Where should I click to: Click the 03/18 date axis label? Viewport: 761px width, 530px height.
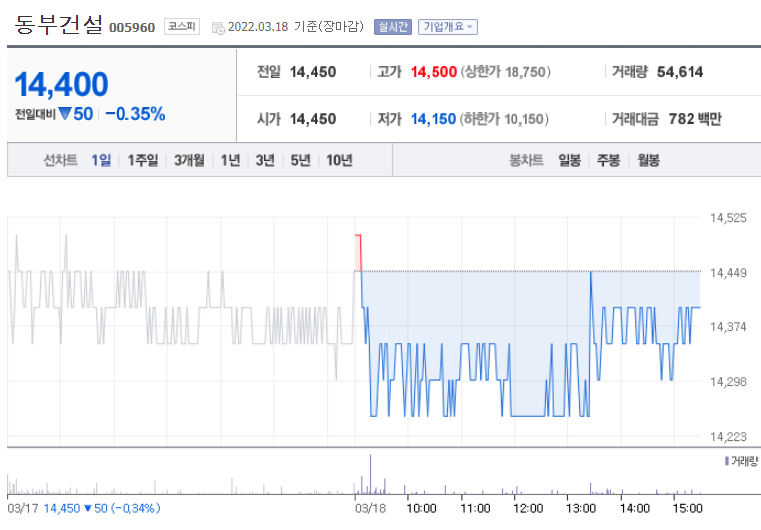coord(370,508)
